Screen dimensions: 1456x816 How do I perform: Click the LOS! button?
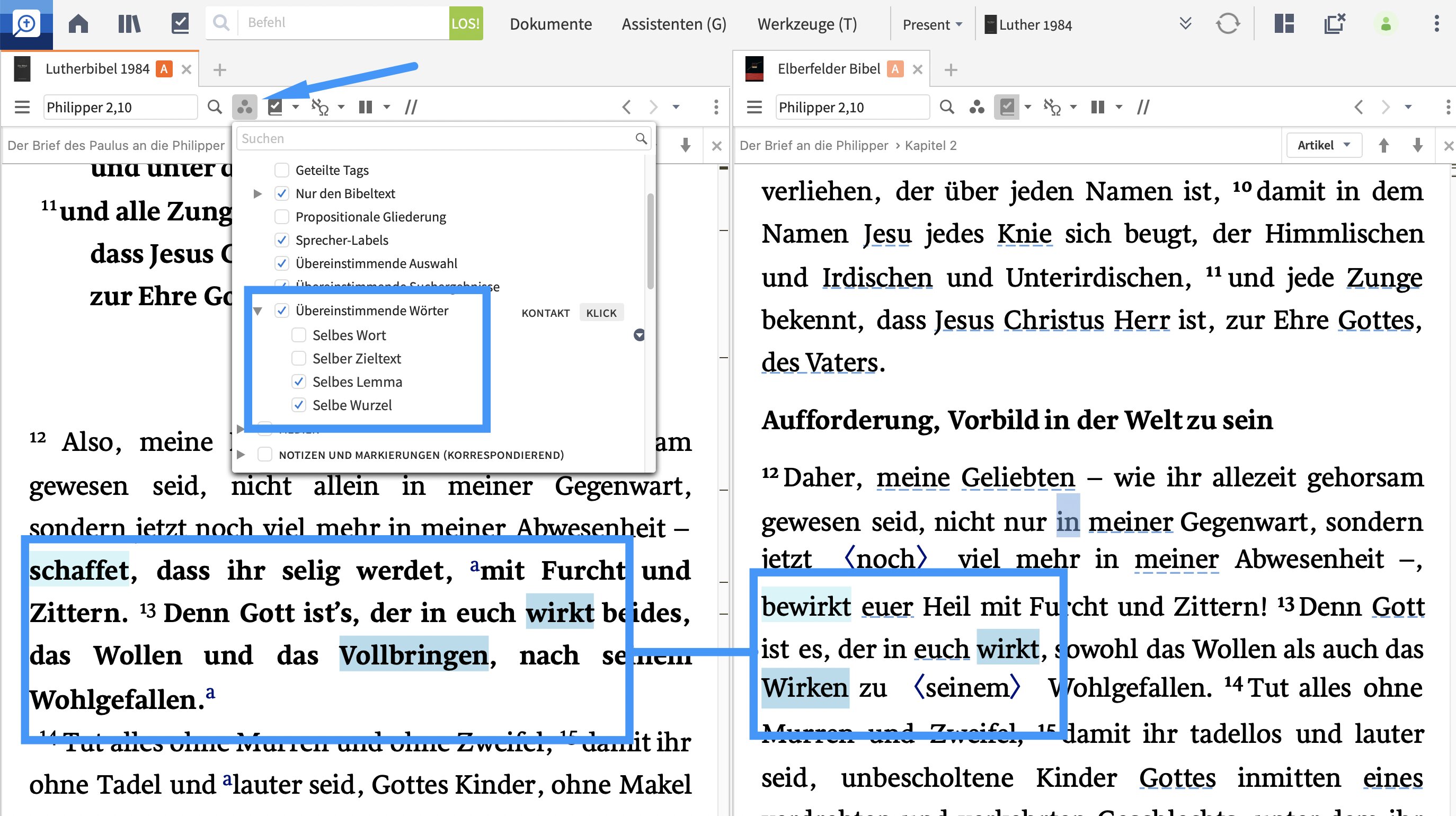466,23
